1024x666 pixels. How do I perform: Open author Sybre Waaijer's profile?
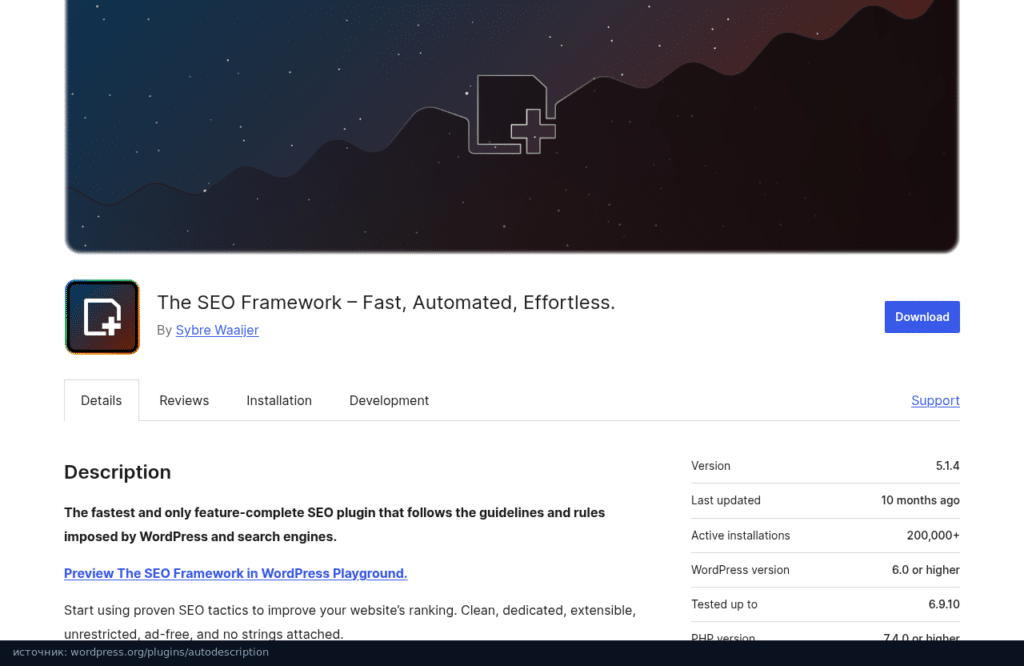coord(217,330)
